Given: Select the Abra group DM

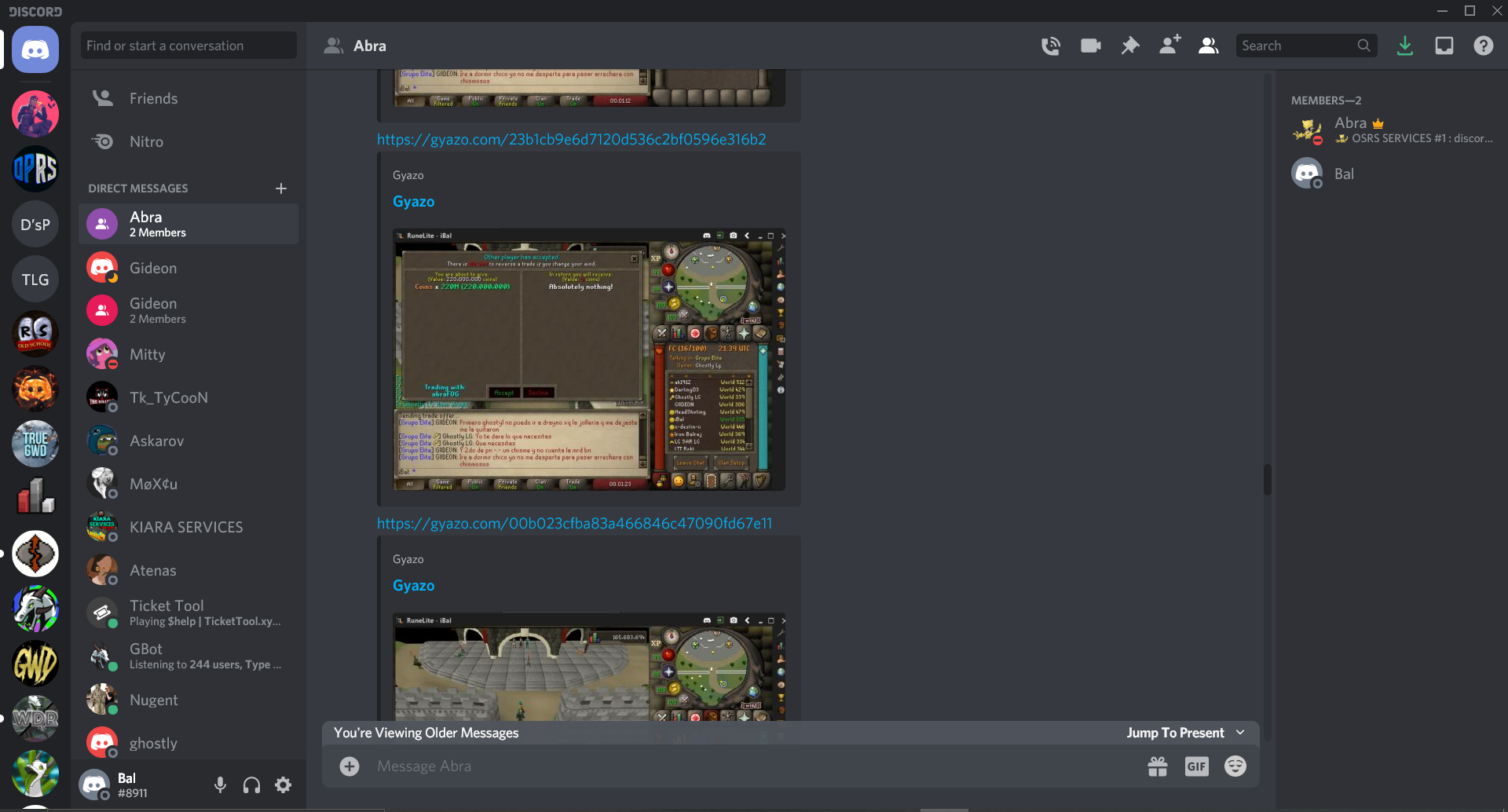Looking at the screenshot, I should pyautogui.click(x=188, y=224).
